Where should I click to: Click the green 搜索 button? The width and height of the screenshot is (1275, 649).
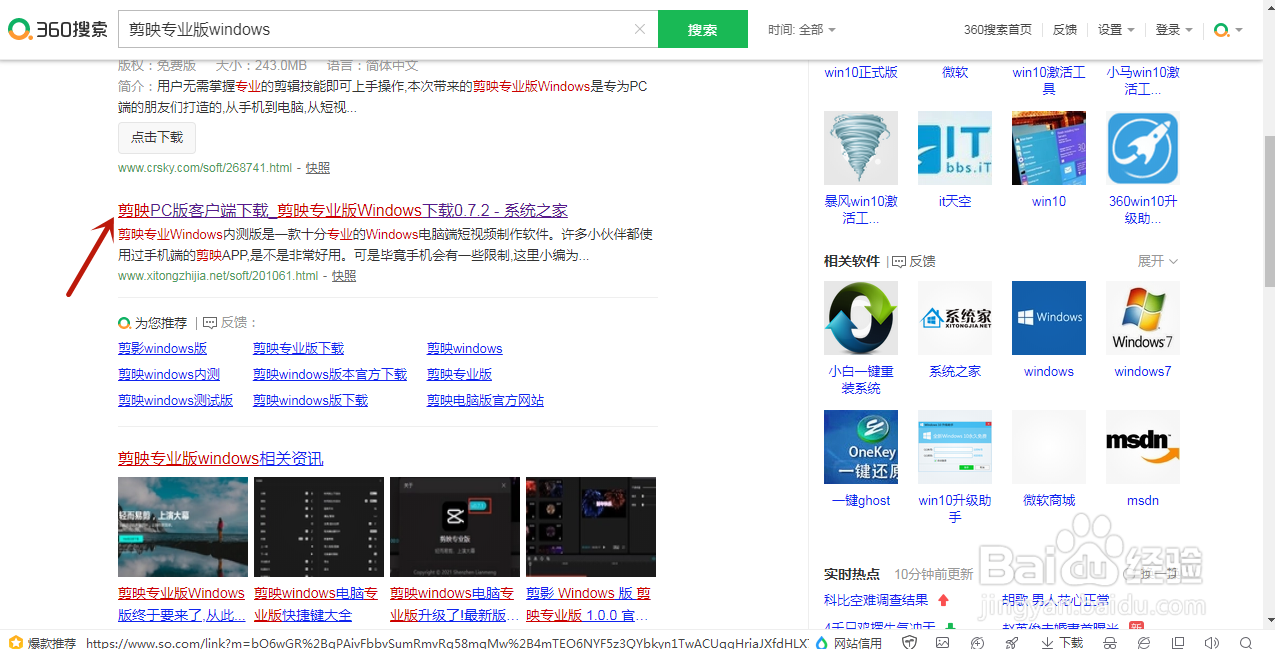[x=703, y=29]
